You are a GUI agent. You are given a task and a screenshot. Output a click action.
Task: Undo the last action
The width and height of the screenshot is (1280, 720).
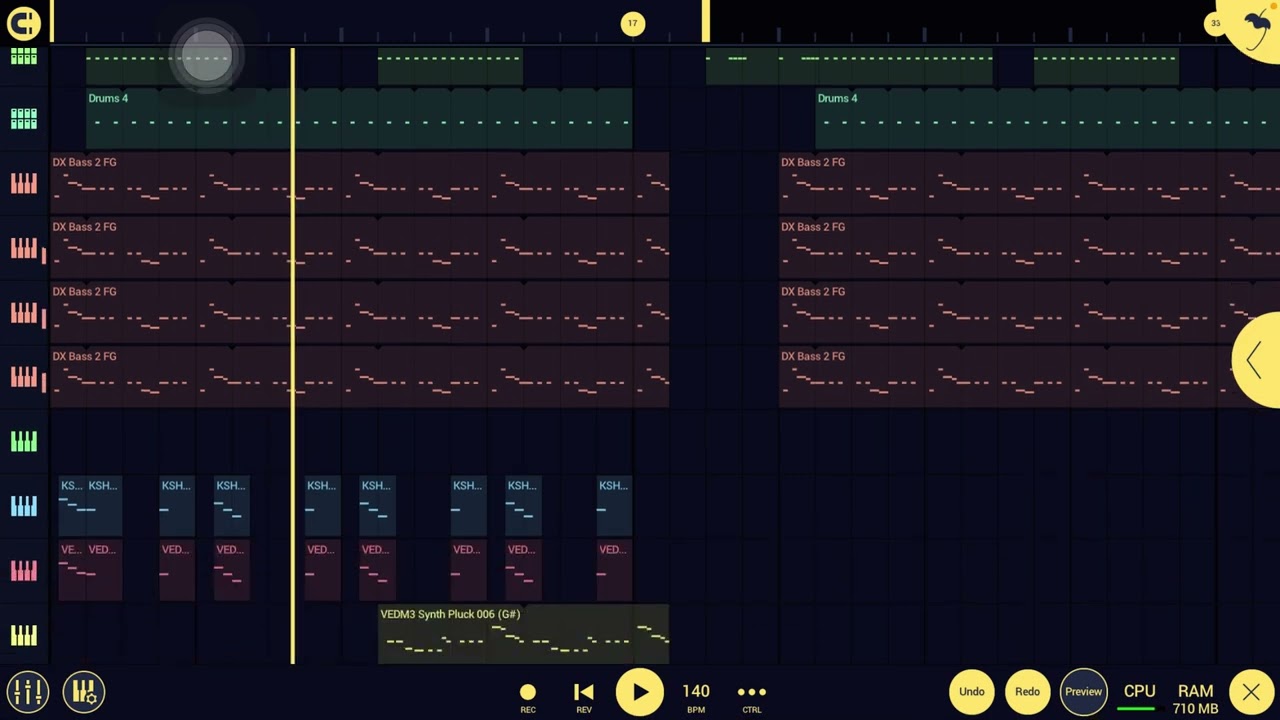[972, 692]
